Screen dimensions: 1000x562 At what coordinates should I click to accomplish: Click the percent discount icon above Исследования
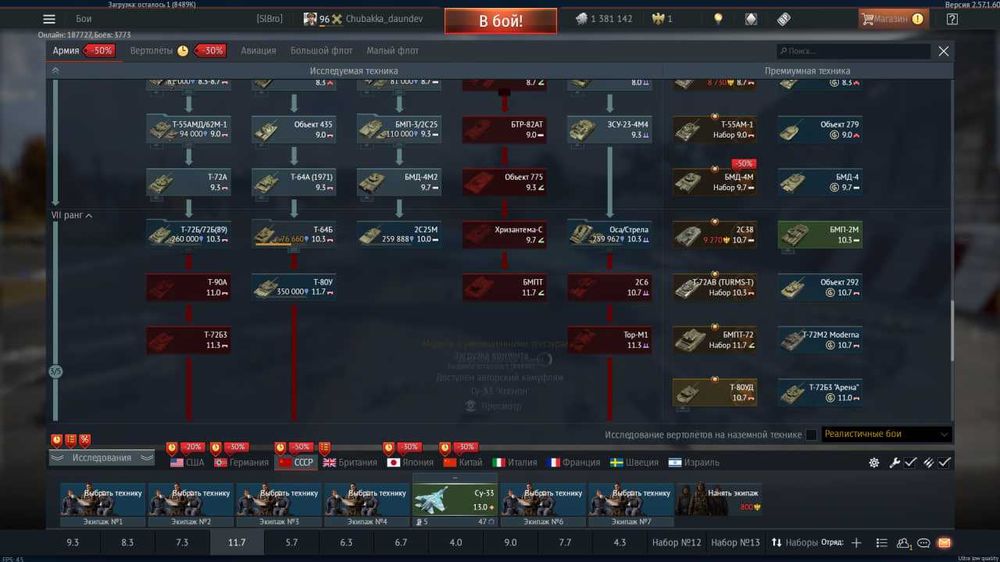(85, 440)
